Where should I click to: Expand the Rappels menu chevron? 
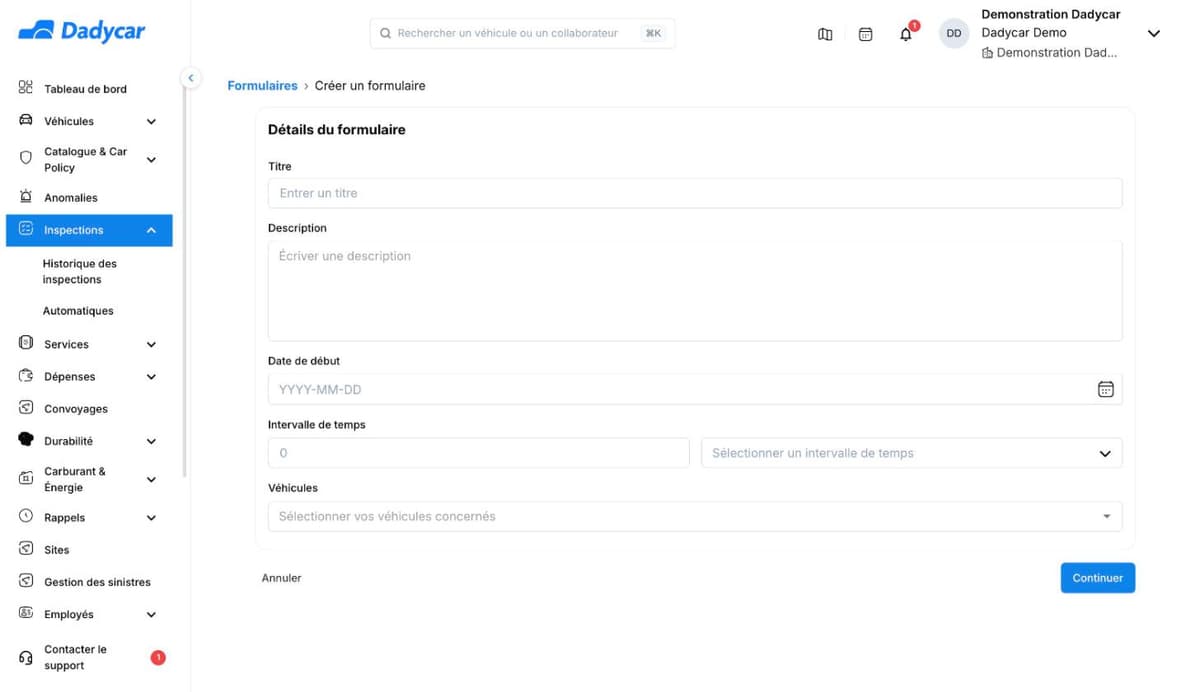pos(151,518)
